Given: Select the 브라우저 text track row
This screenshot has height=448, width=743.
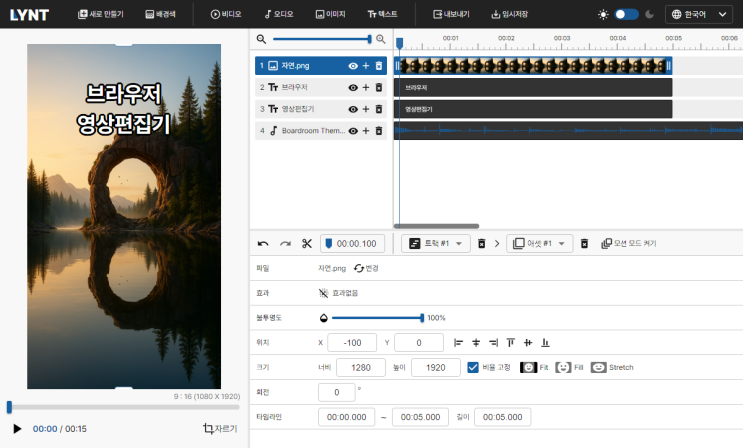Looking at the screenshot, I should coord(321,87).
